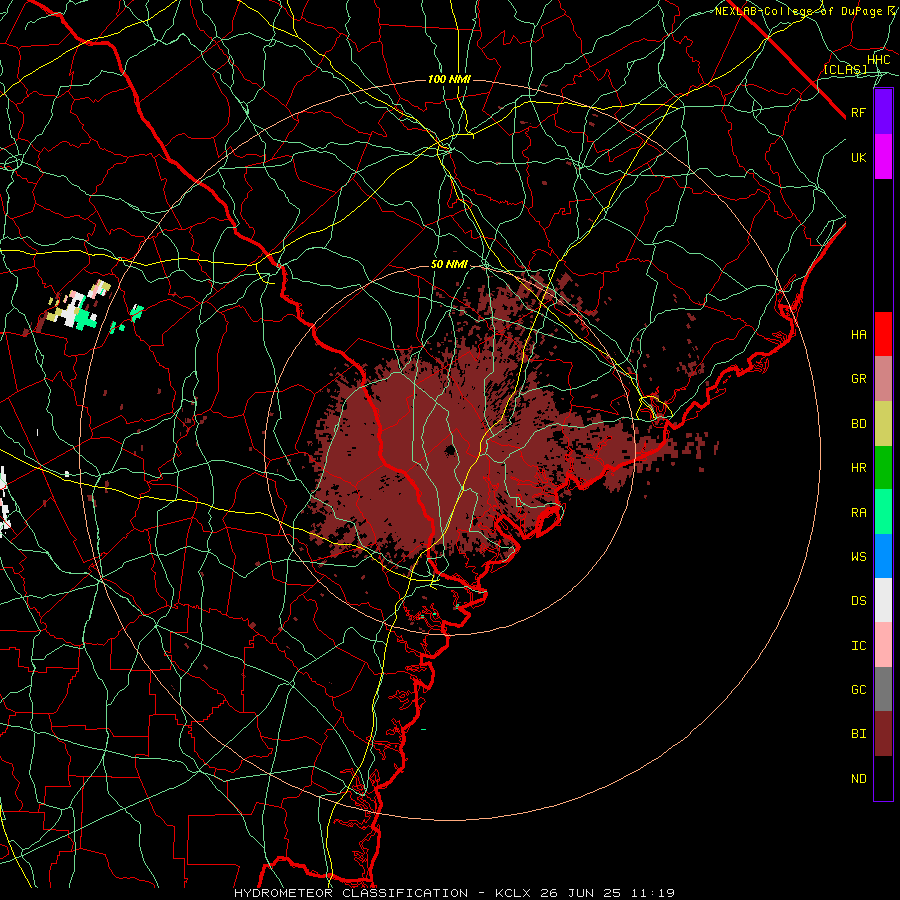
Task: Click the 100 NMI range ring label
Action: tap(449, 79)
